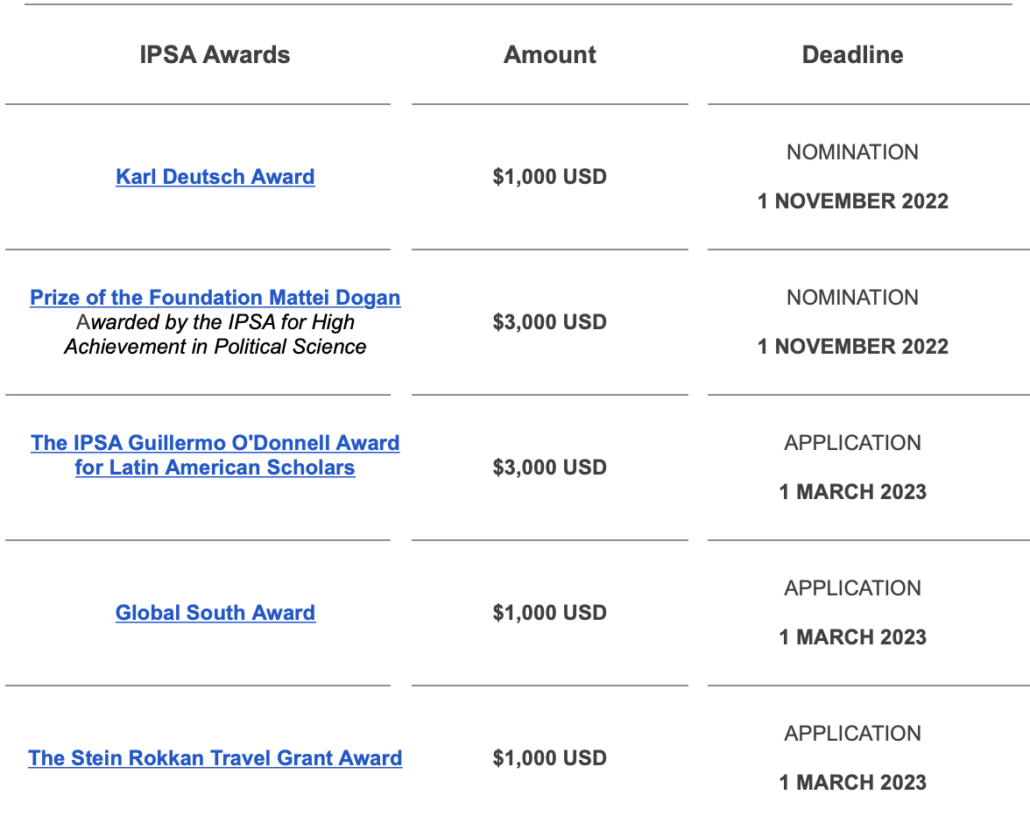Click APPLICATION label in O'Donnell Award row
The height and width of the screenshot is (830, 1030).
pos(853,443)
